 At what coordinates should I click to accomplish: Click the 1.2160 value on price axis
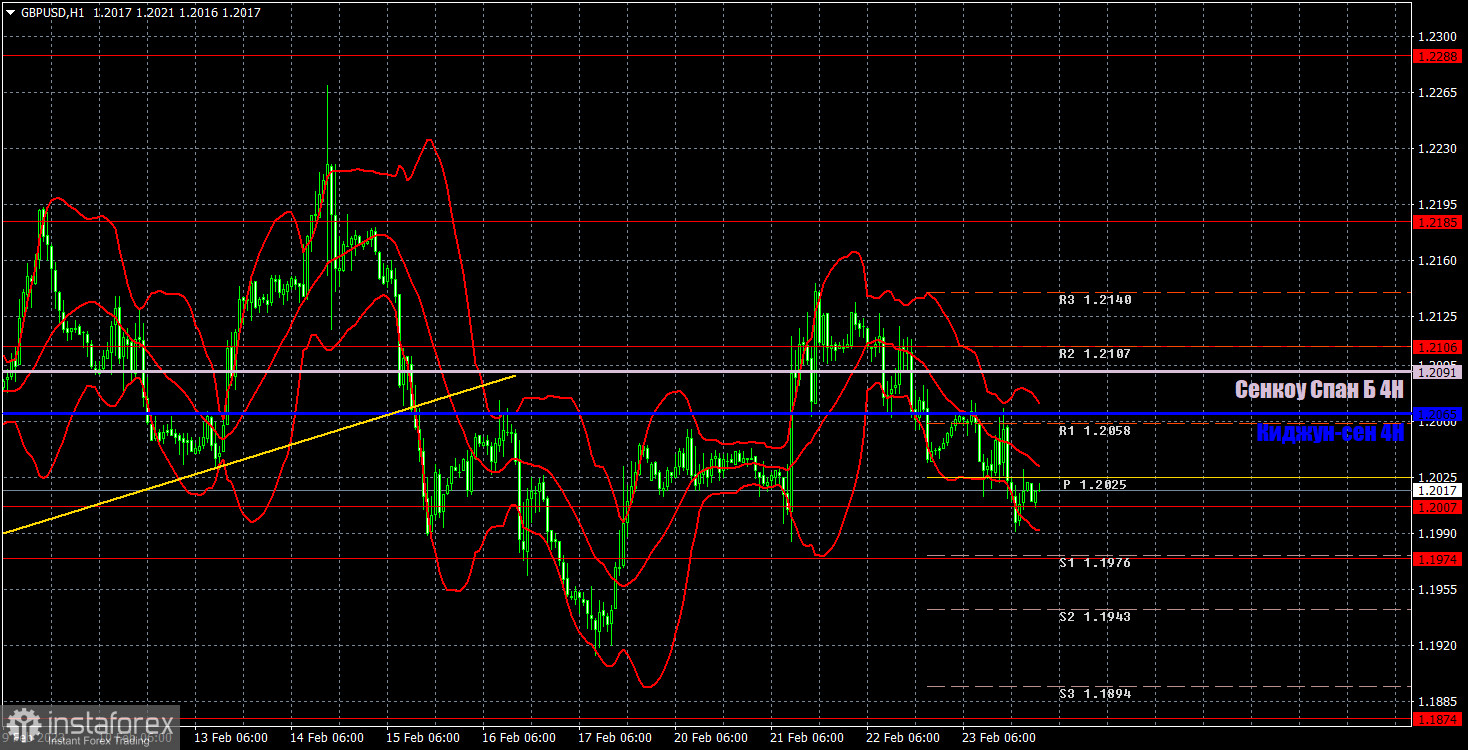click(x=1436, y=261)
